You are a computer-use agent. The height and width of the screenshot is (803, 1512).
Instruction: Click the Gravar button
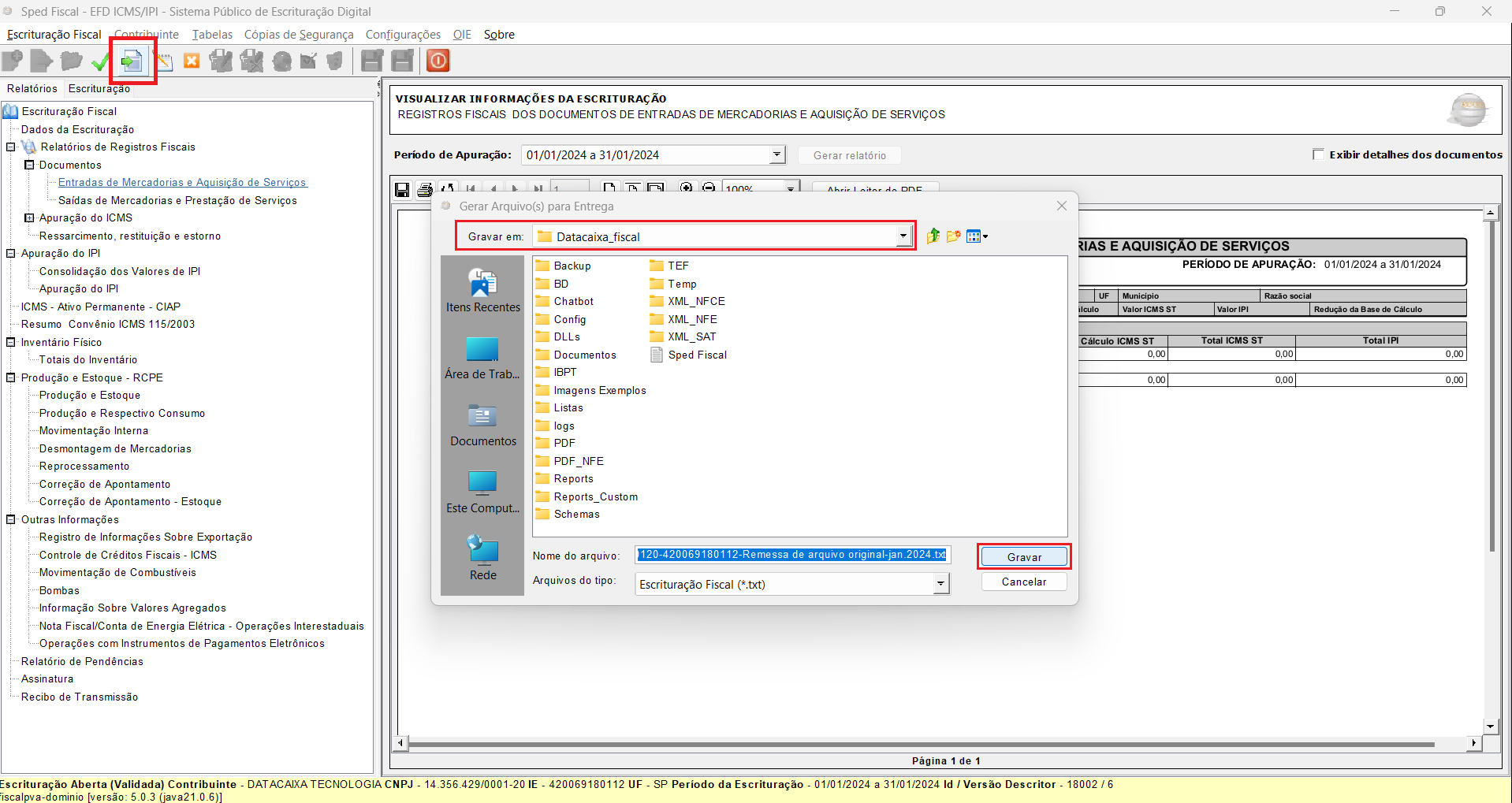pyautogui.click(x=1024, y=556)
